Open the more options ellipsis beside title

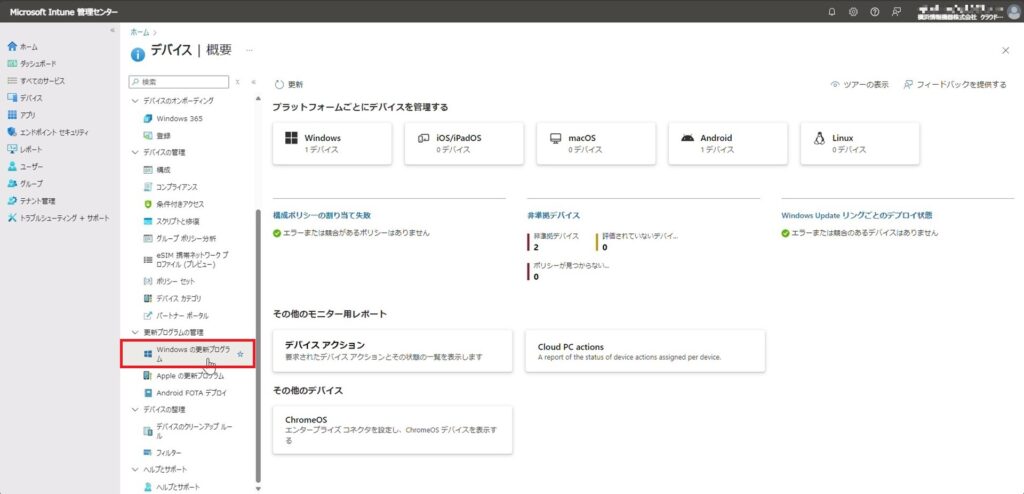pyautogui.click(x=249, y=50)
